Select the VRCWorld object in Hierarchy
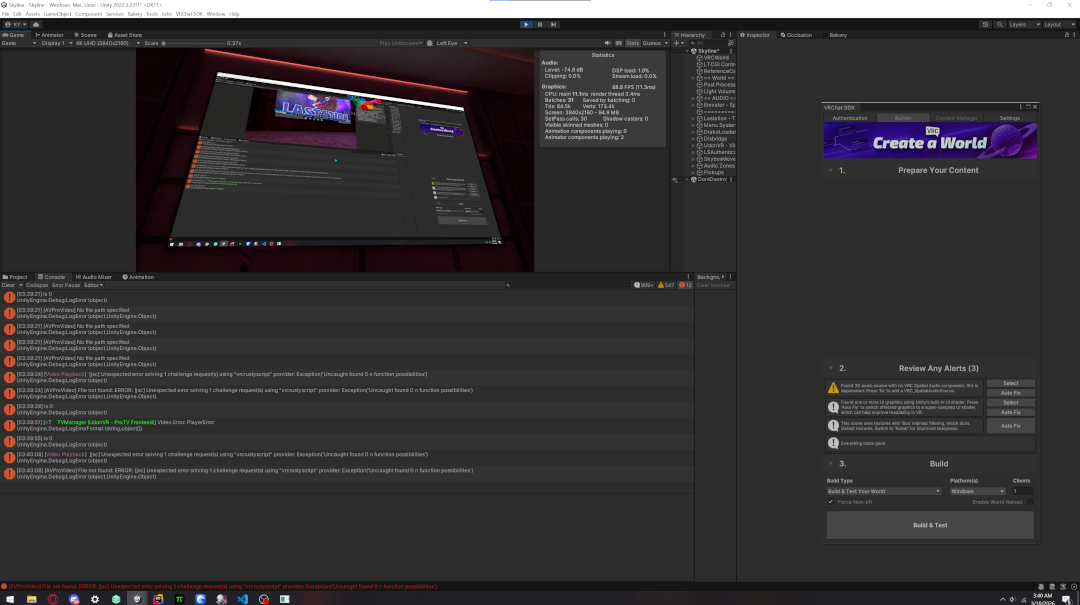Image resolution: width=1080 pixels, height=605 pixels. tap(715, 58)
